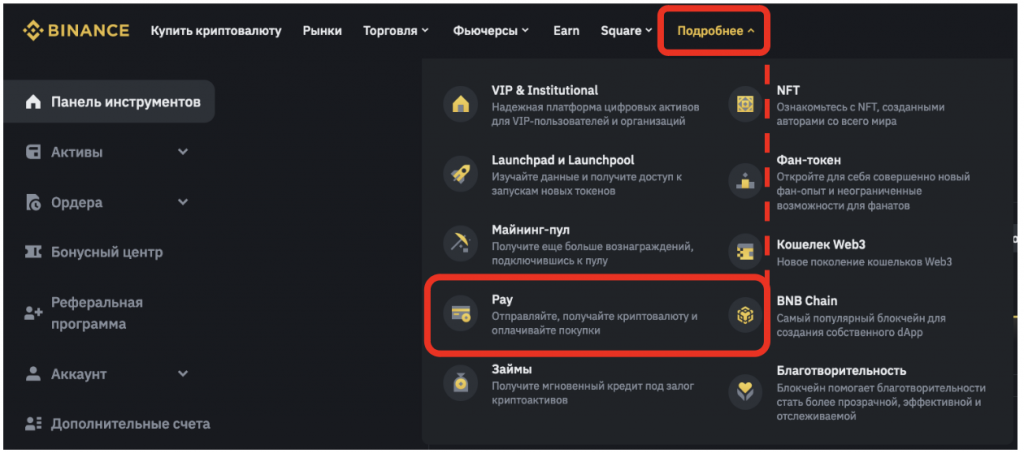This screenshot has height=453, width=1024.
Task: Click the Pay card icon
Action: (x=461, y=314)
